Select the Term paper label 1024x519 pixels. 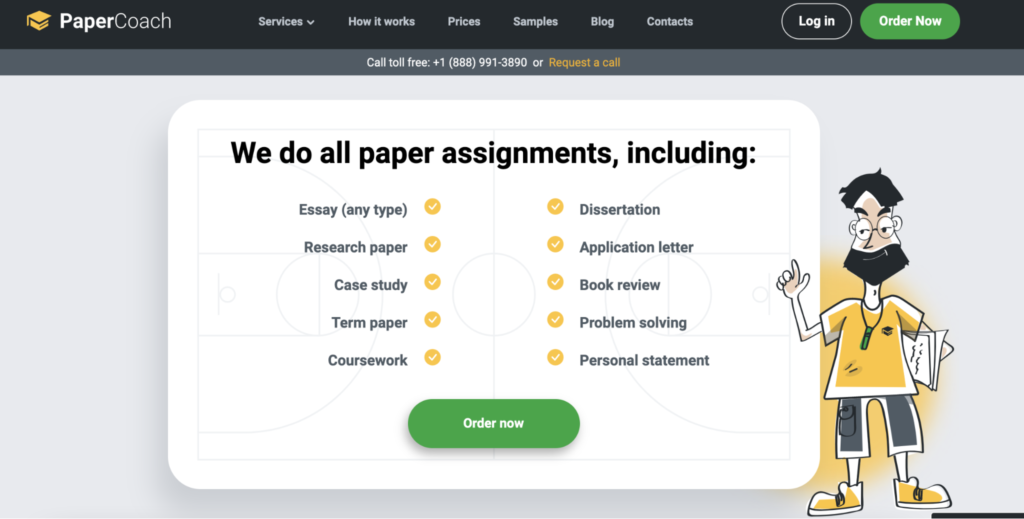tap(369, 322)
